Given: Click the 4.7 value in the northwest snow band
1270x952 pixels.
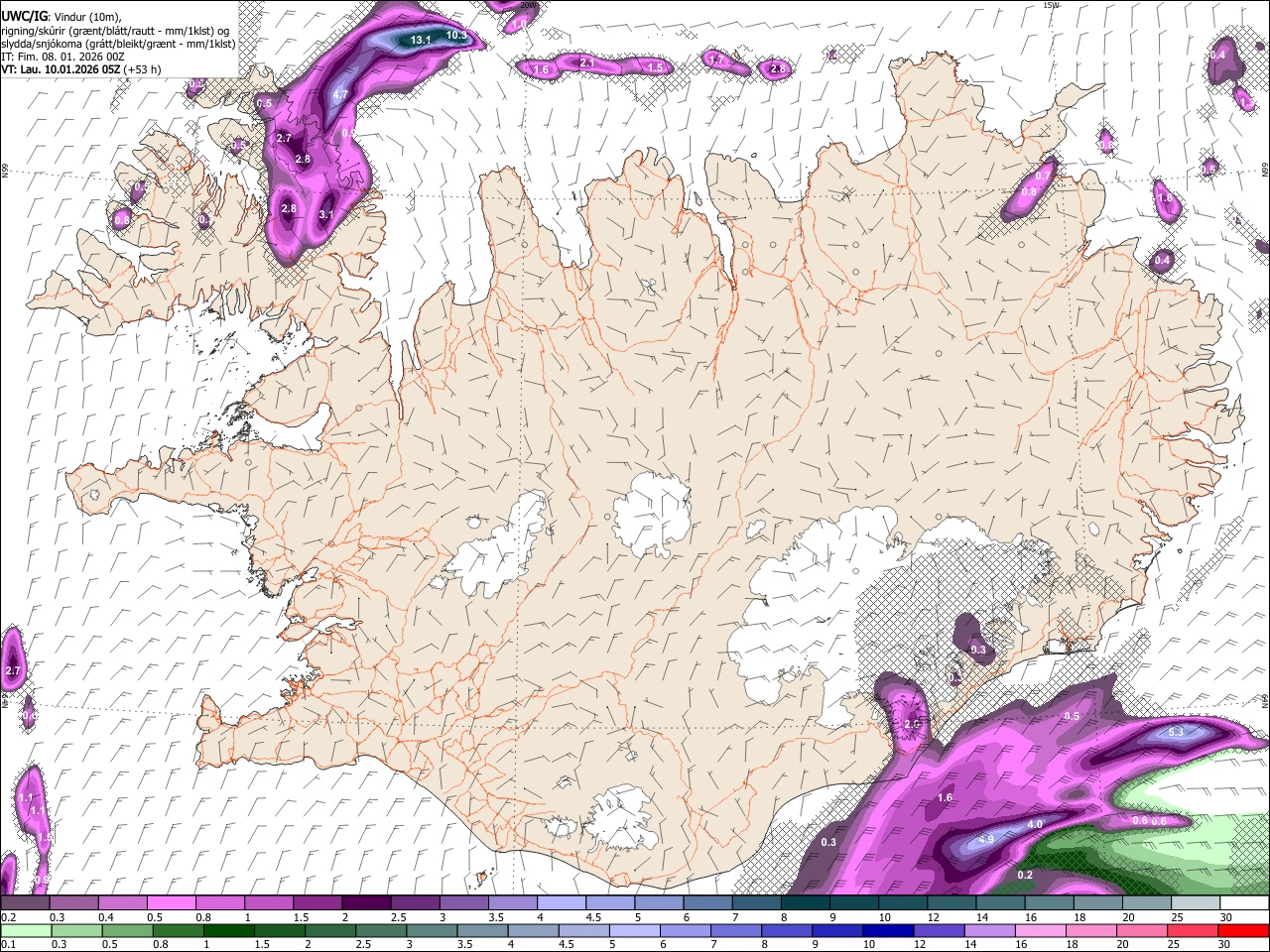Looking at the screenshot, I should (x=340, y=95).
